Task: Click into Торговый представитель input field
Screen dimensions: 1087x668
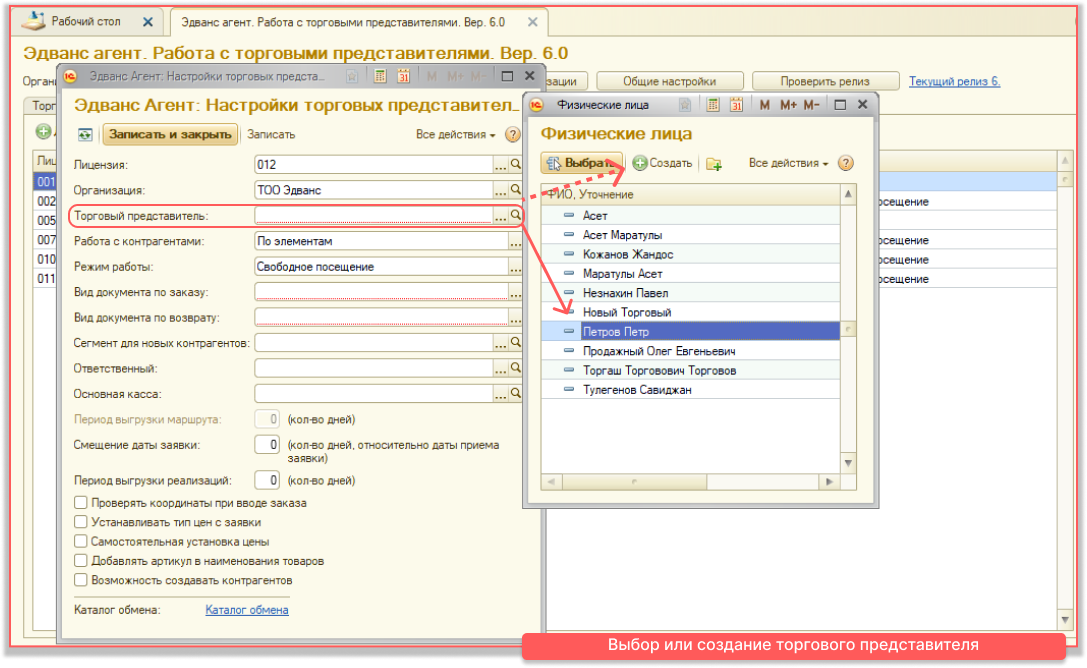Action: point(374,216)
